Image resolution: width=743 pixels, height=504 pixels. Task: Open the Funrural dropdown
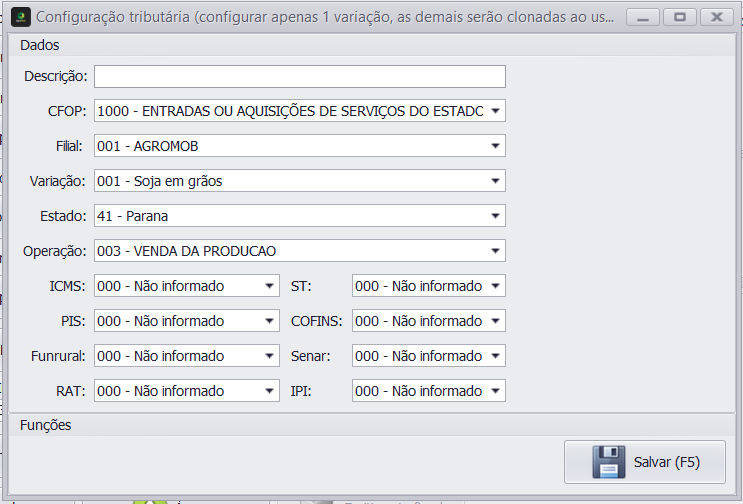pyautogui.click(x=187, y=356)
